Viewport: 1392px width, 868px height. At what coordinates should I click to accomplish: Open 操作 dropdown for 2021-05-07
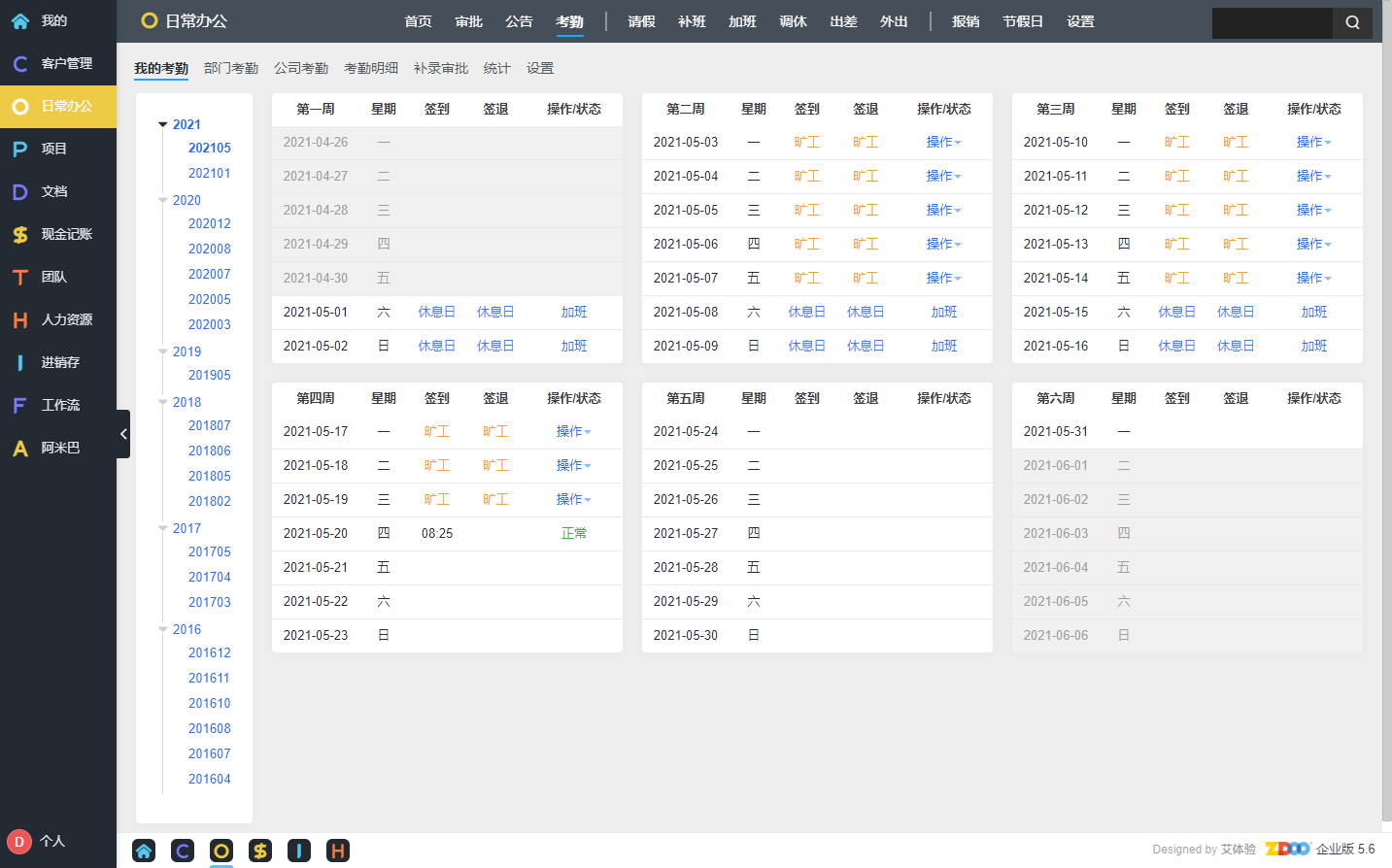tap(943, 278)
